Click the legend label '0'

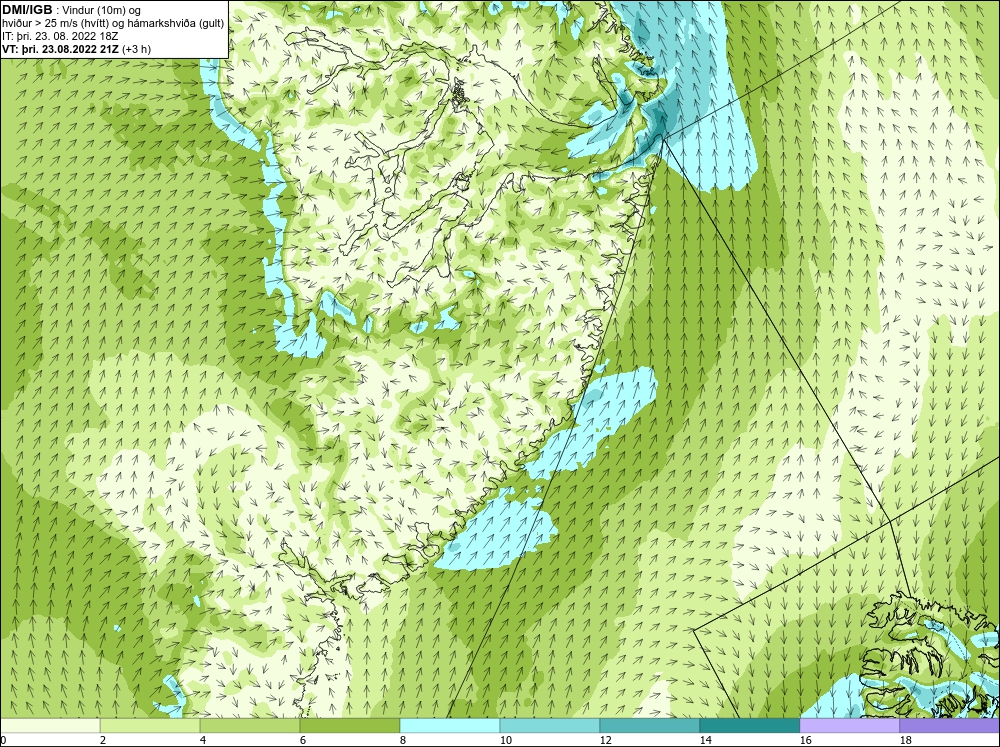3,740
